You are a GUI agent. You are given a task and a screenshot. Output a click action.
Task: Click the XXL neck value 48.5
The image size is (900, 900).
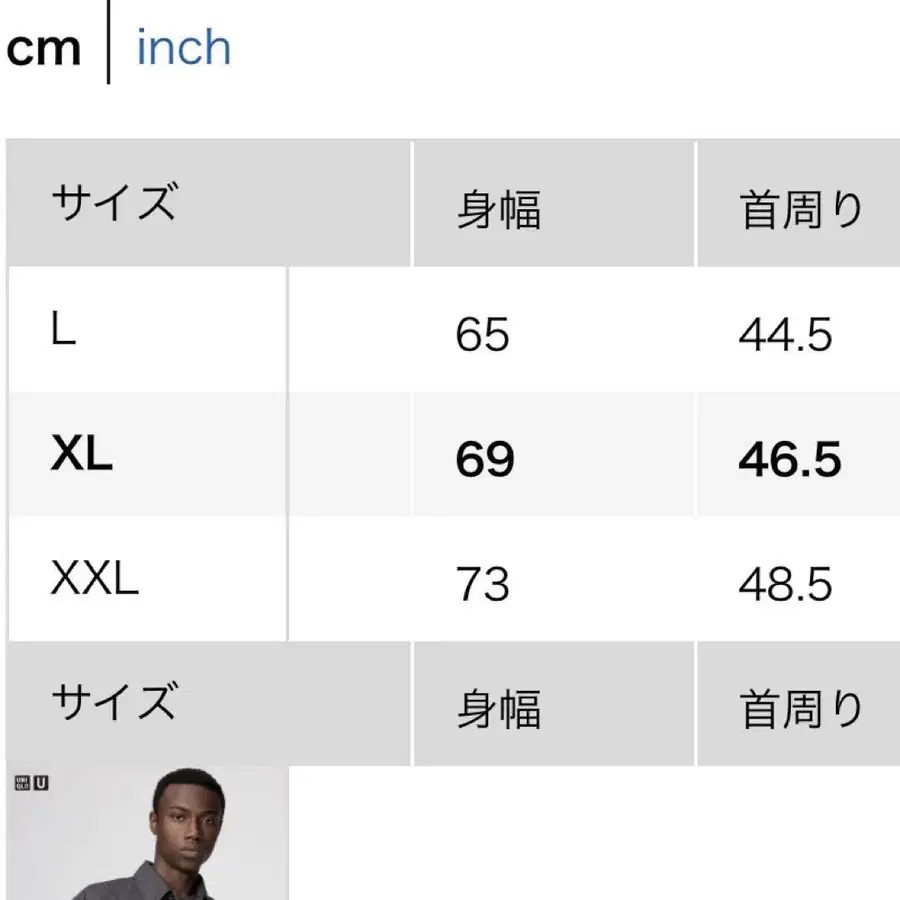tap(785, 584)
